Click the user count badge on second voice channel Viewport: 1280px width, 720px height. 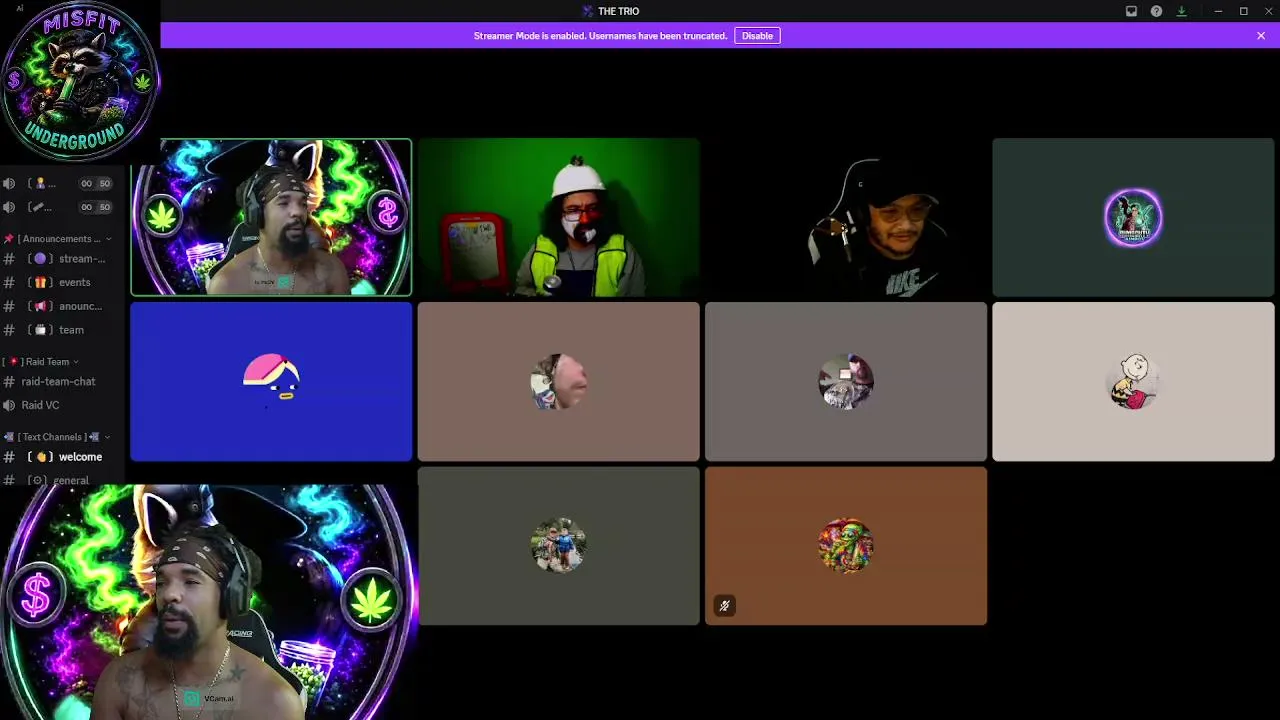click(x=95, y=207)
